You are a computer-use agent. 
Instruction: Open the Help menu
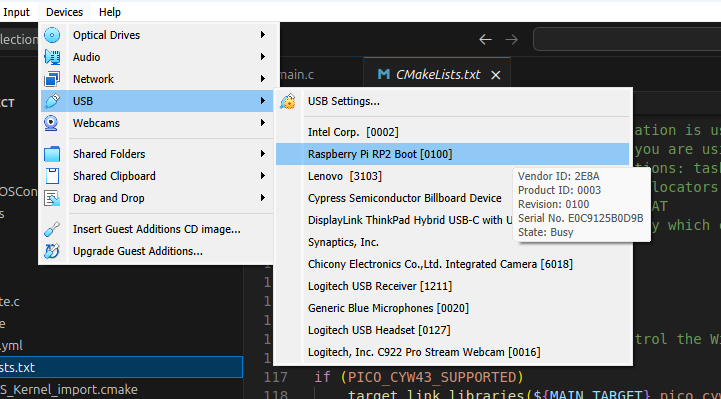pos(110,12)
